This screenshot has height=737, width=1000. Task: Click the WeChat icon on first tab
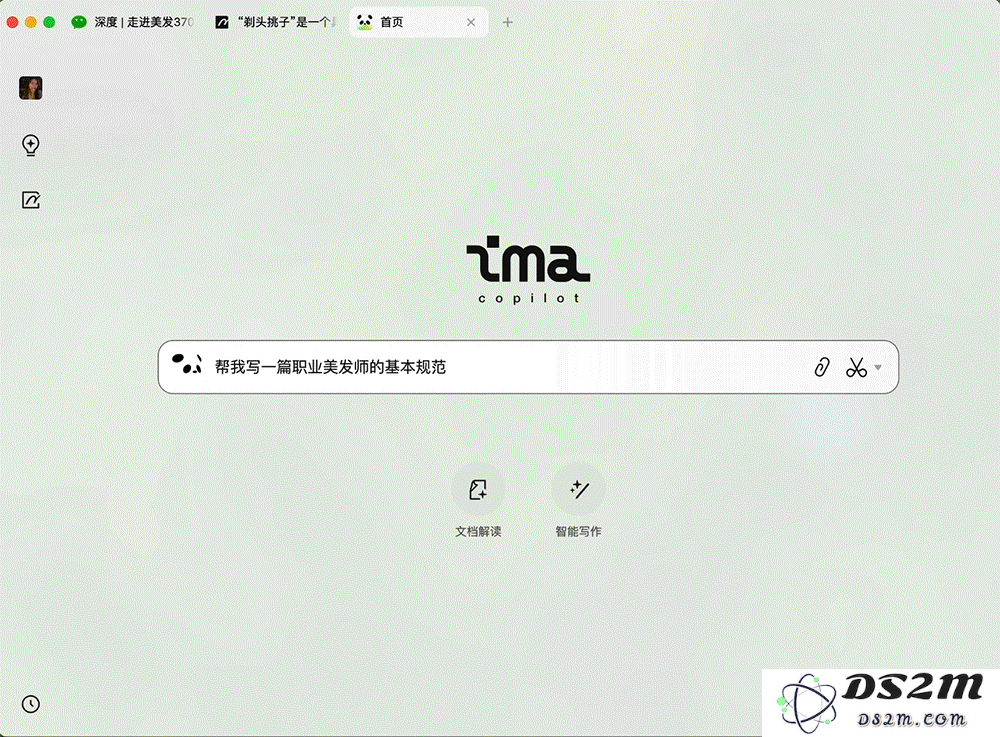[79, 22]
